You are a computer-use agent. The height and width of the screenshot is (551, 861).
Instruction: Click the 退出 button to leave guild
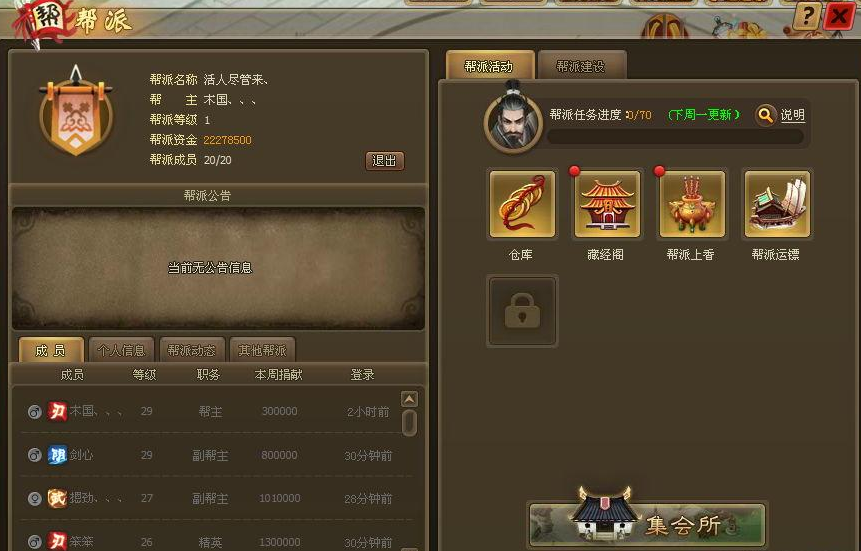pos(384,160)
